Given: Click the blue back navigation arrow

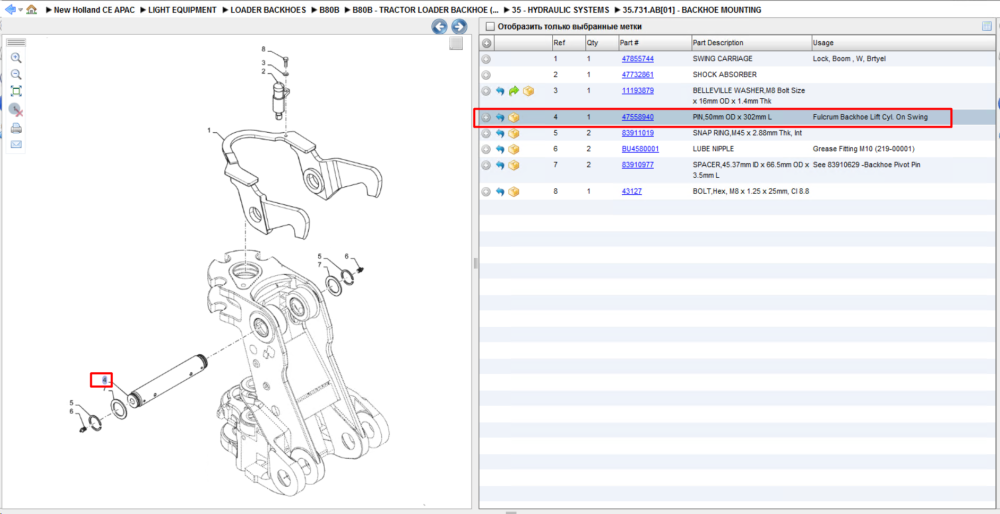Looking at the screenshot, I should click(x=10, y=10).
